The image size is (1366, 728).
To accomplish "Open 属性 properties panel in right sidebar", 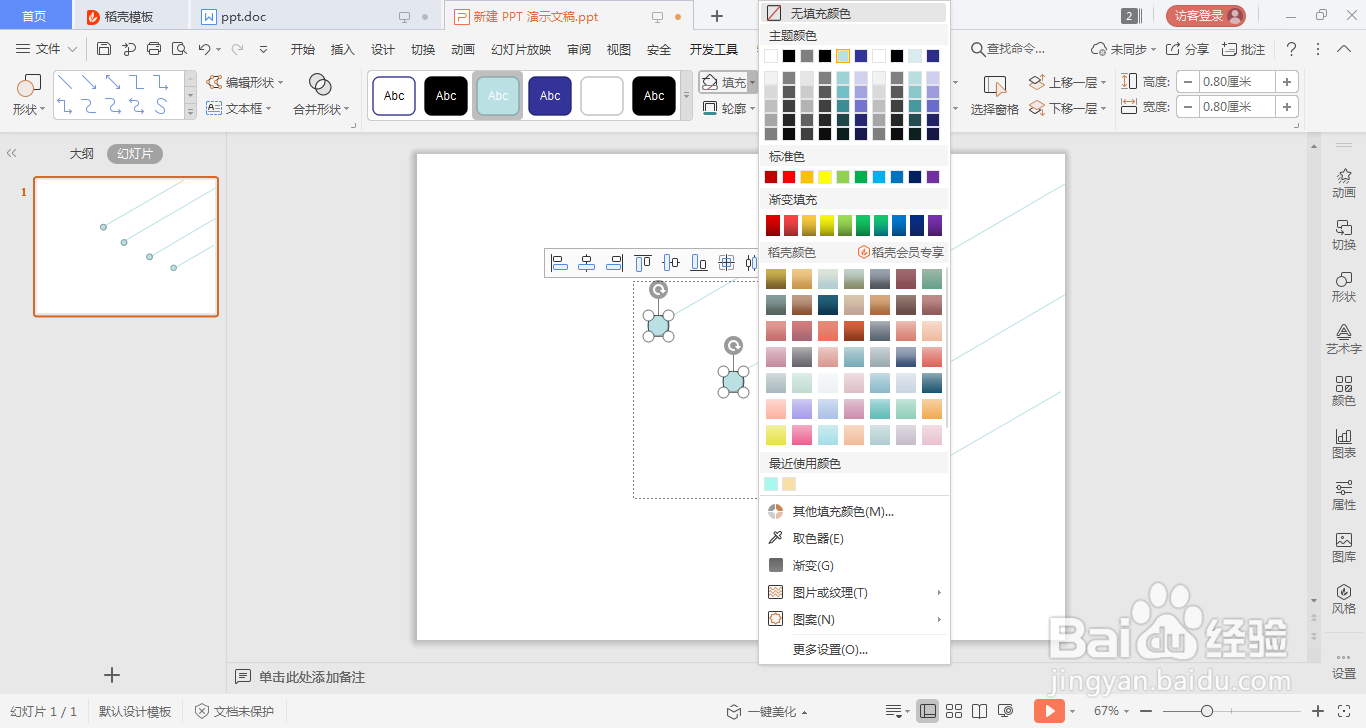I will tap(1344, 495).
